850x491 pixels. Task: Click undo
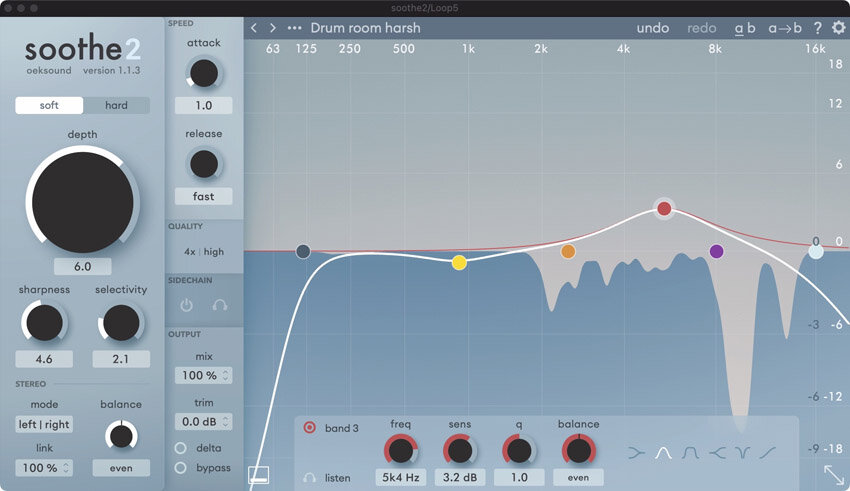tap(653, 28)
